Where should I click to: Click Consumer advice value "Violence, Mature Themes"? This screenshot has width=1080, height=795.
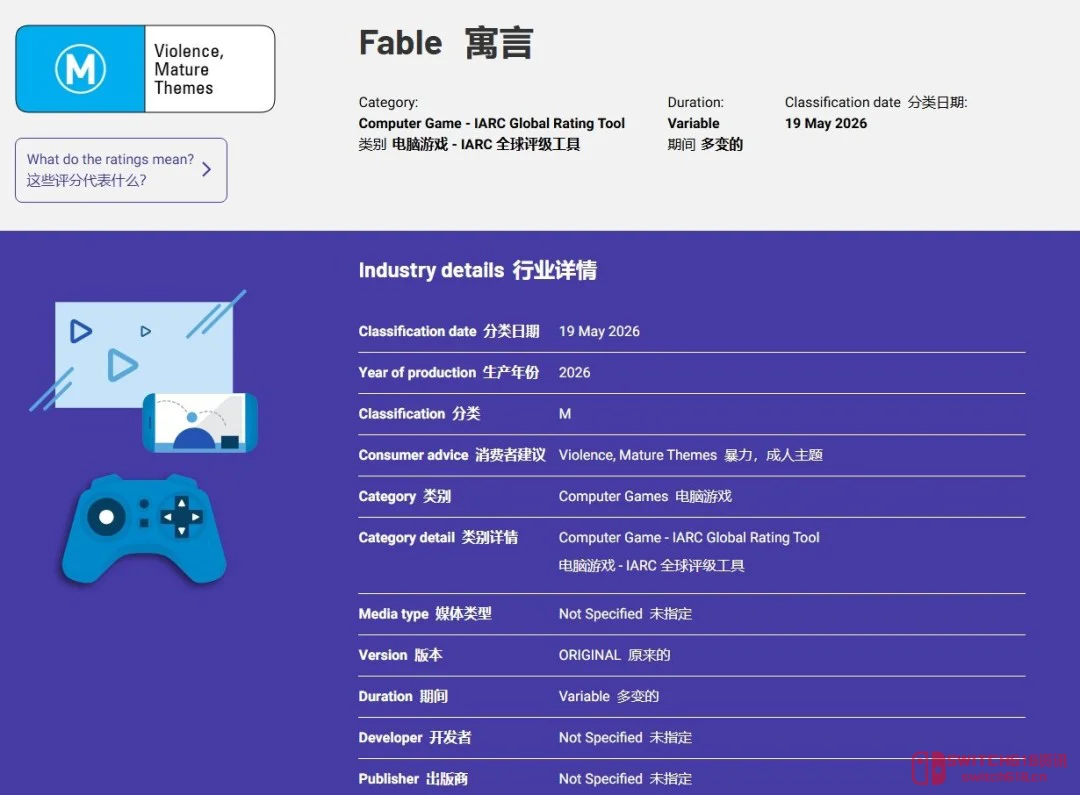pos(638,455)
